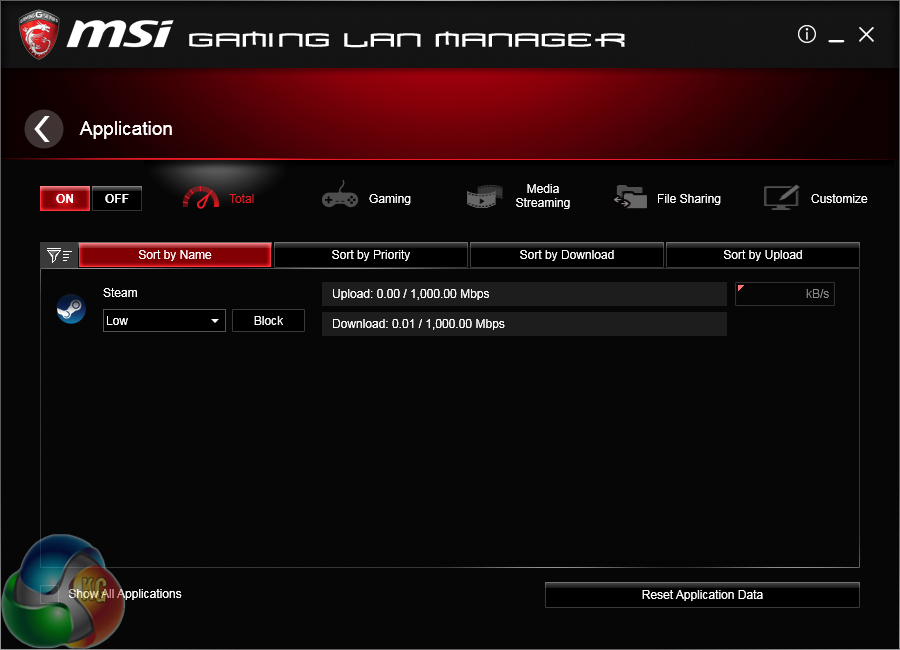Sort the list by Upload
This screenshot has width=900, height=650.
(x=763, y=255)
